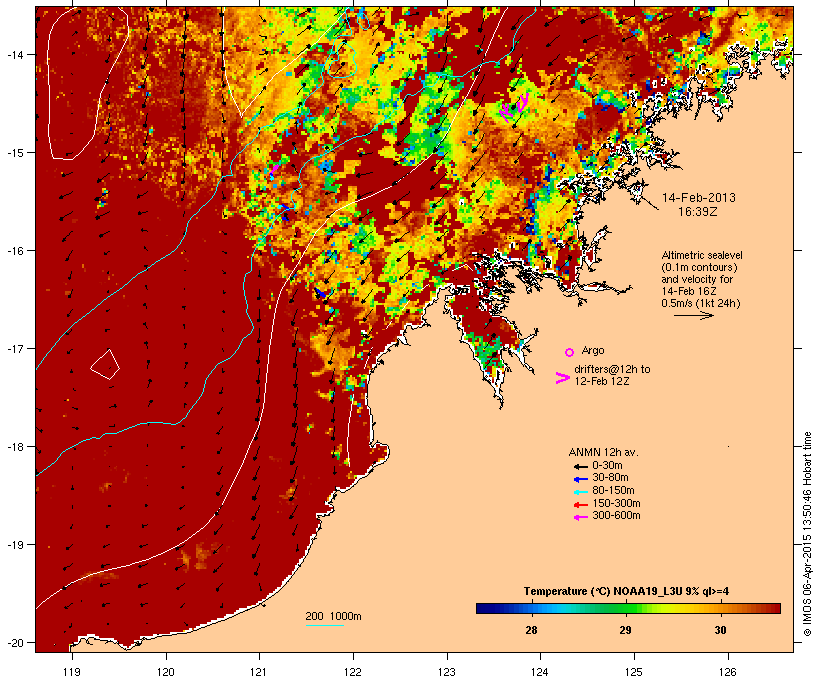This screenshot has height=680, width=820.
Task: Click the time label 16:39Z
Action: (698, 212)
